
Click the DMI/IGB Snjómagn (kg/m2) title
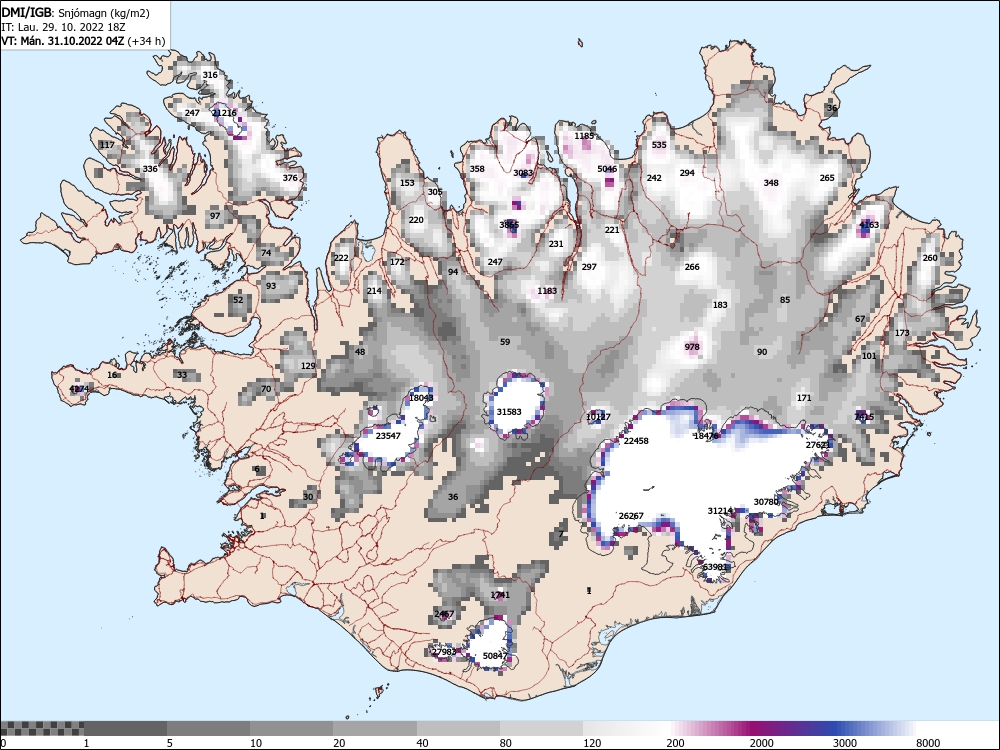tap(75, 13)
